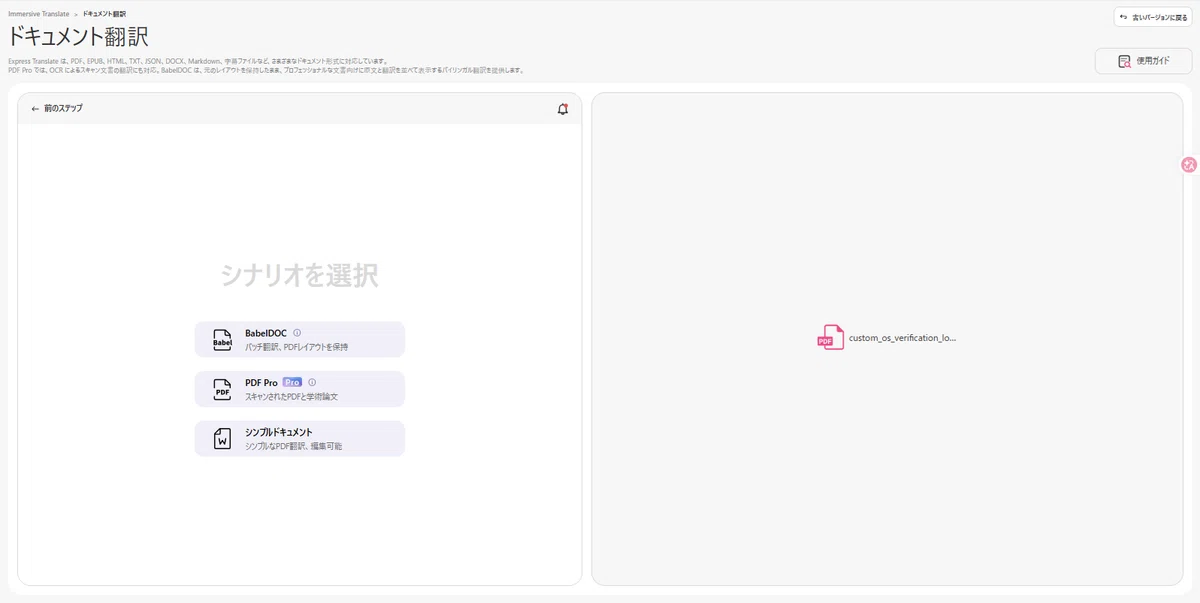Click the pink PDF file icon
The image size is (1200, 603).
(830, 338)
